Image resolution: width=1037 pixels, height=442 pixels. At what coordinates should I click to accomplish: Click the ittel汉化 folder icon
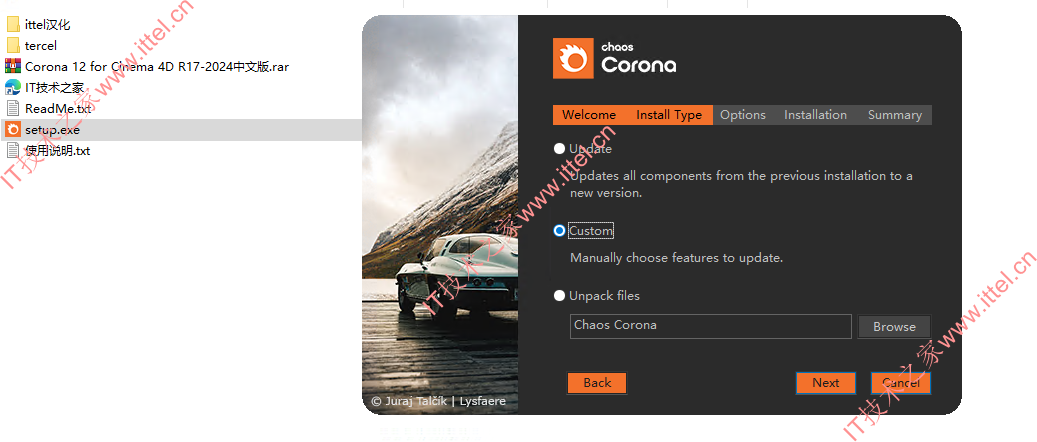pyautogui.click(x=13, y=25)
